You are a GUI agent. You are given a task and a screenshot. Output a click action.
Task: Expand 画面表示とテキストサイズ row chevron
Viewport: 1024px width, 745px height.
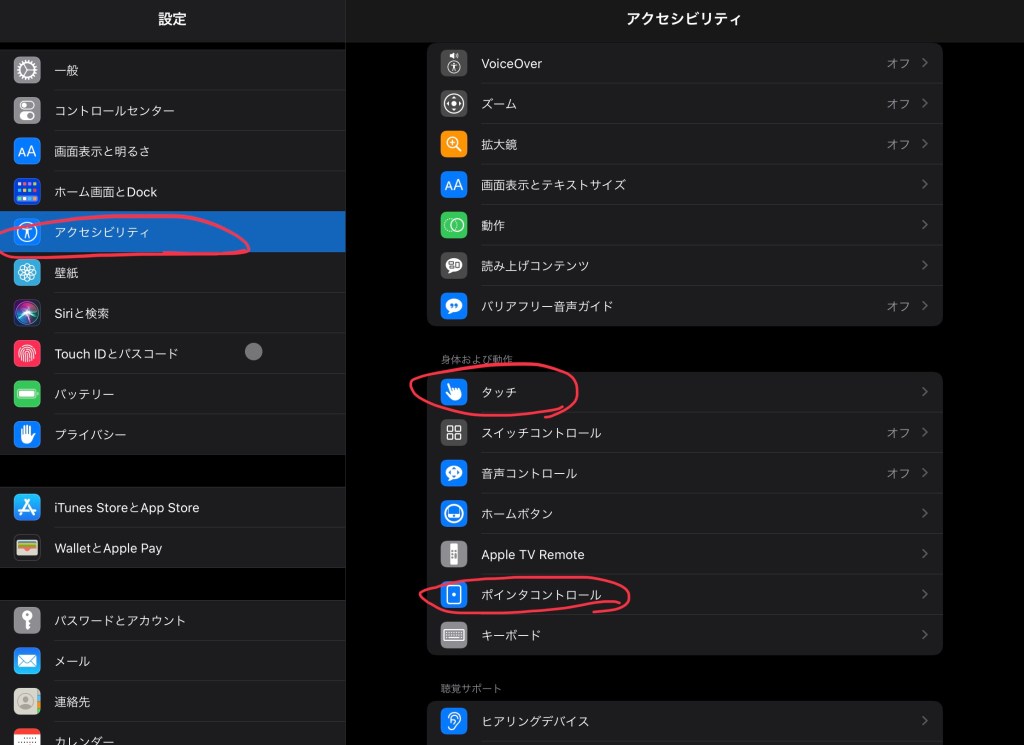click(x=925, y=185)
